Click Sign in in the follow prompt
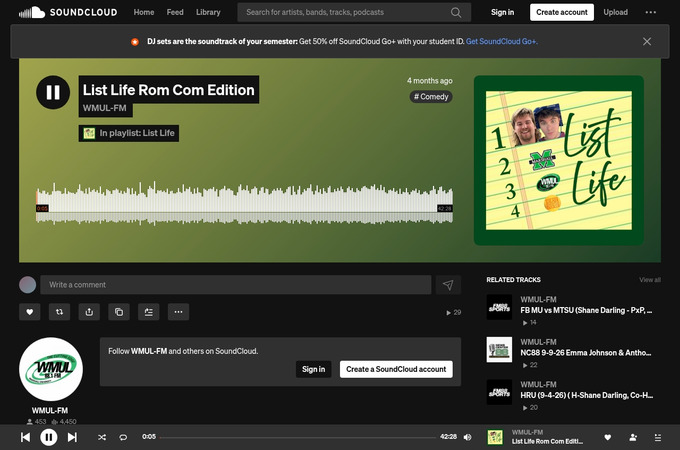This screenshot has height=450, width=680. (x=314, y=369)
